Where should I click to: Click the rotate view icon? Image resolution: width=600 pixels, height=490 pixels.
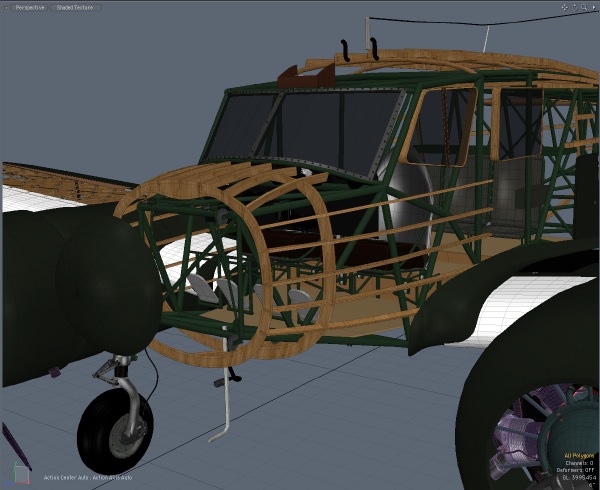click(x=572, y=7)
